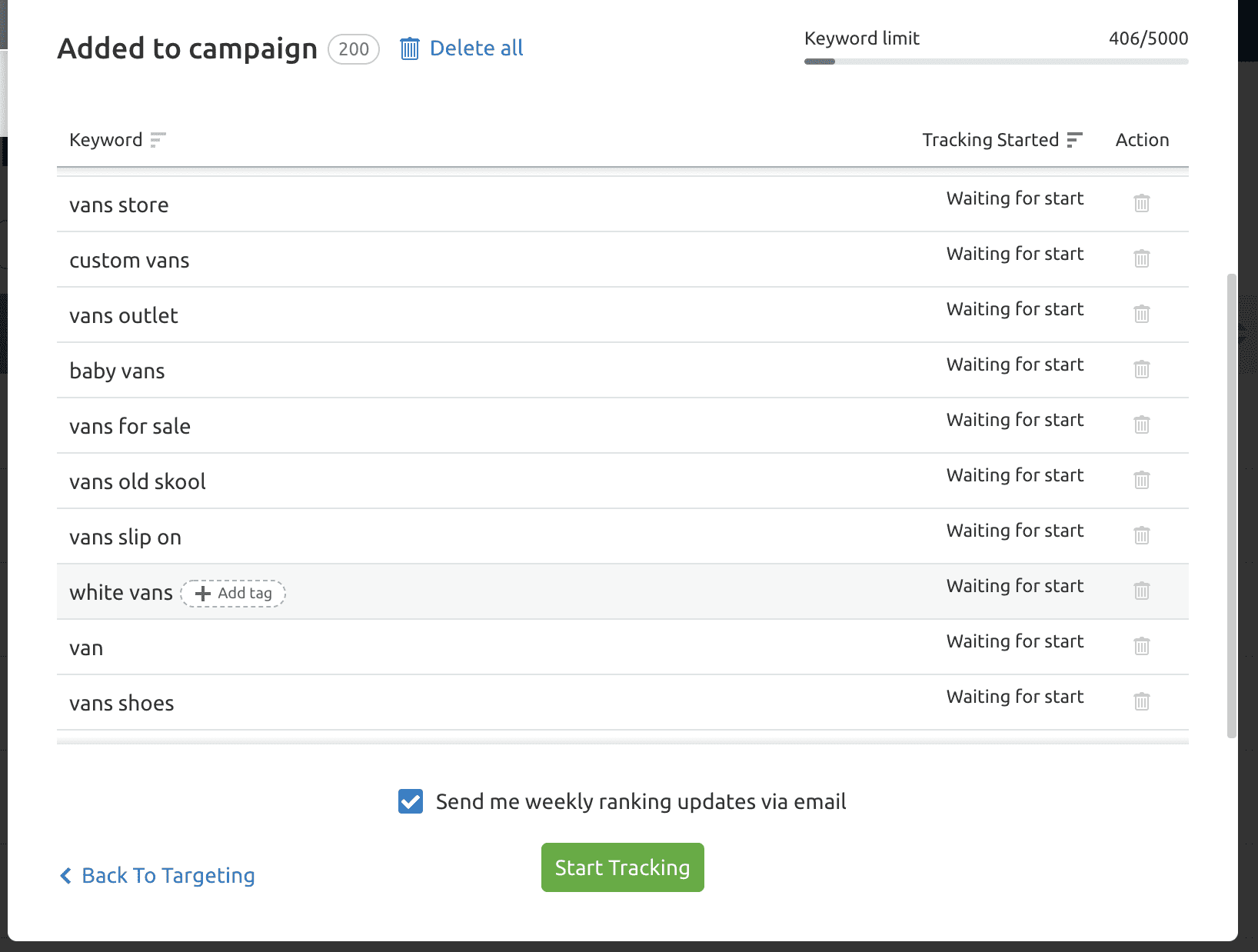Screen dimensions: 1258x952
Task: Click the "200" keyword count badge
Action: (x=352, y=49)
